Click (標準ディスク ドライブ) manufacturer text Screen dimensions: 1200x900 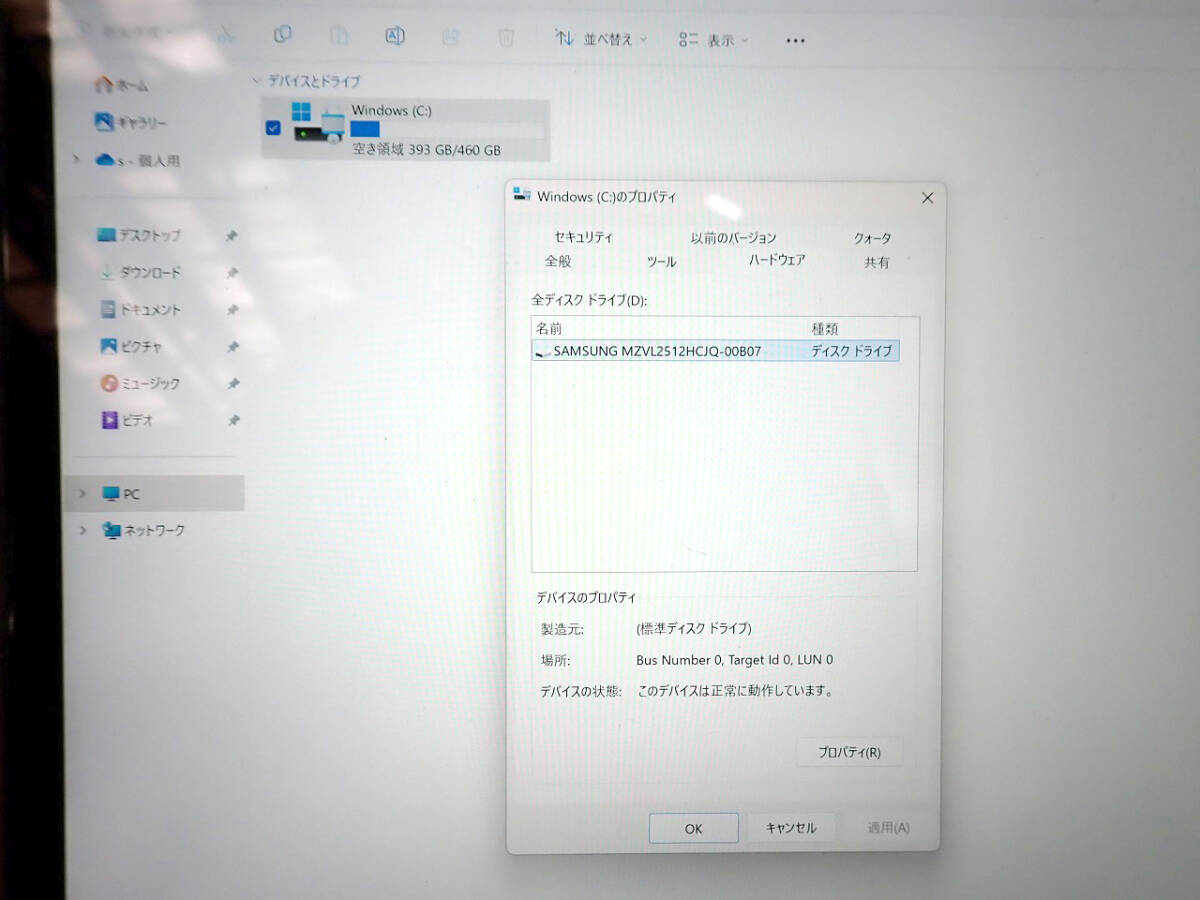(x=694, y=629)
